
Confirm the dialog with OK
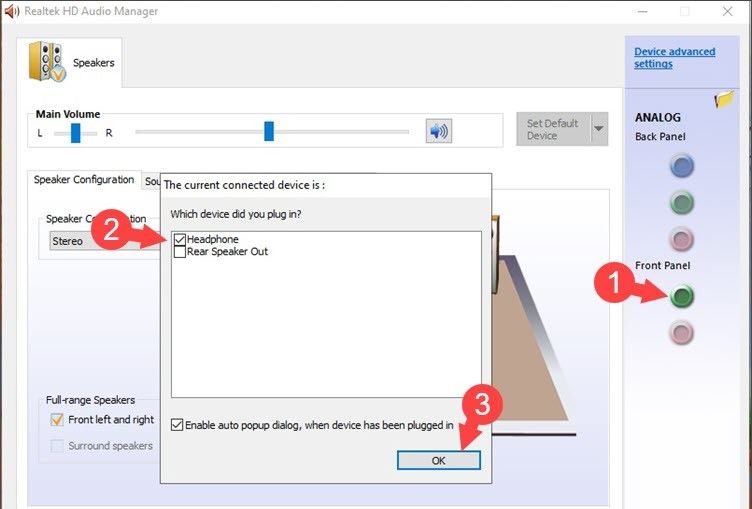[438, 461]
